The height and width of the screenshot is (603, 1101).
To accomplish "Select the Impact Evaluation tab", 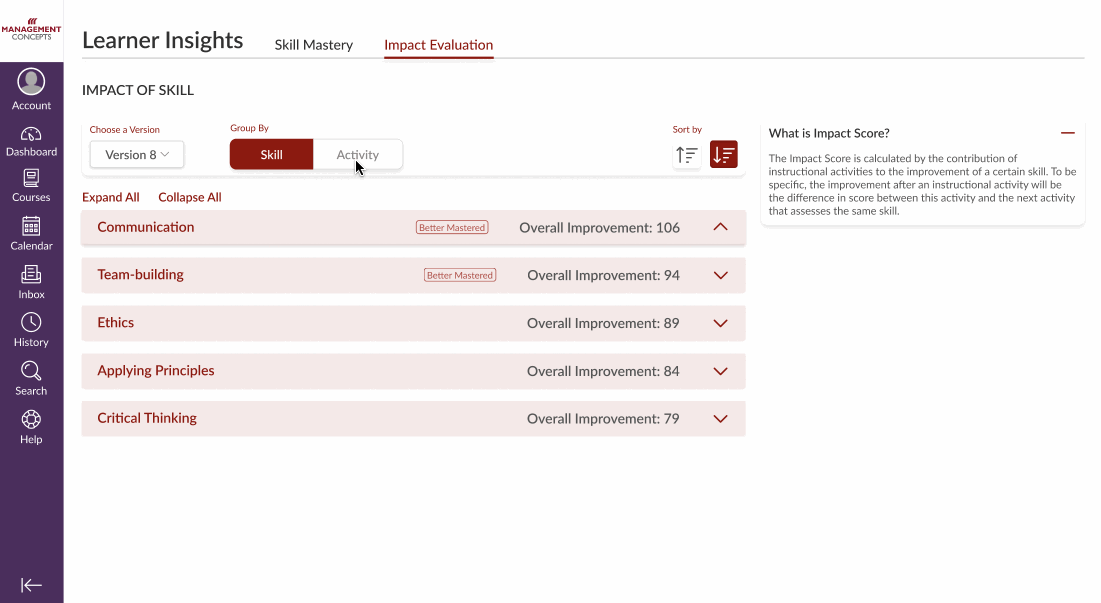I will (438, 45).
